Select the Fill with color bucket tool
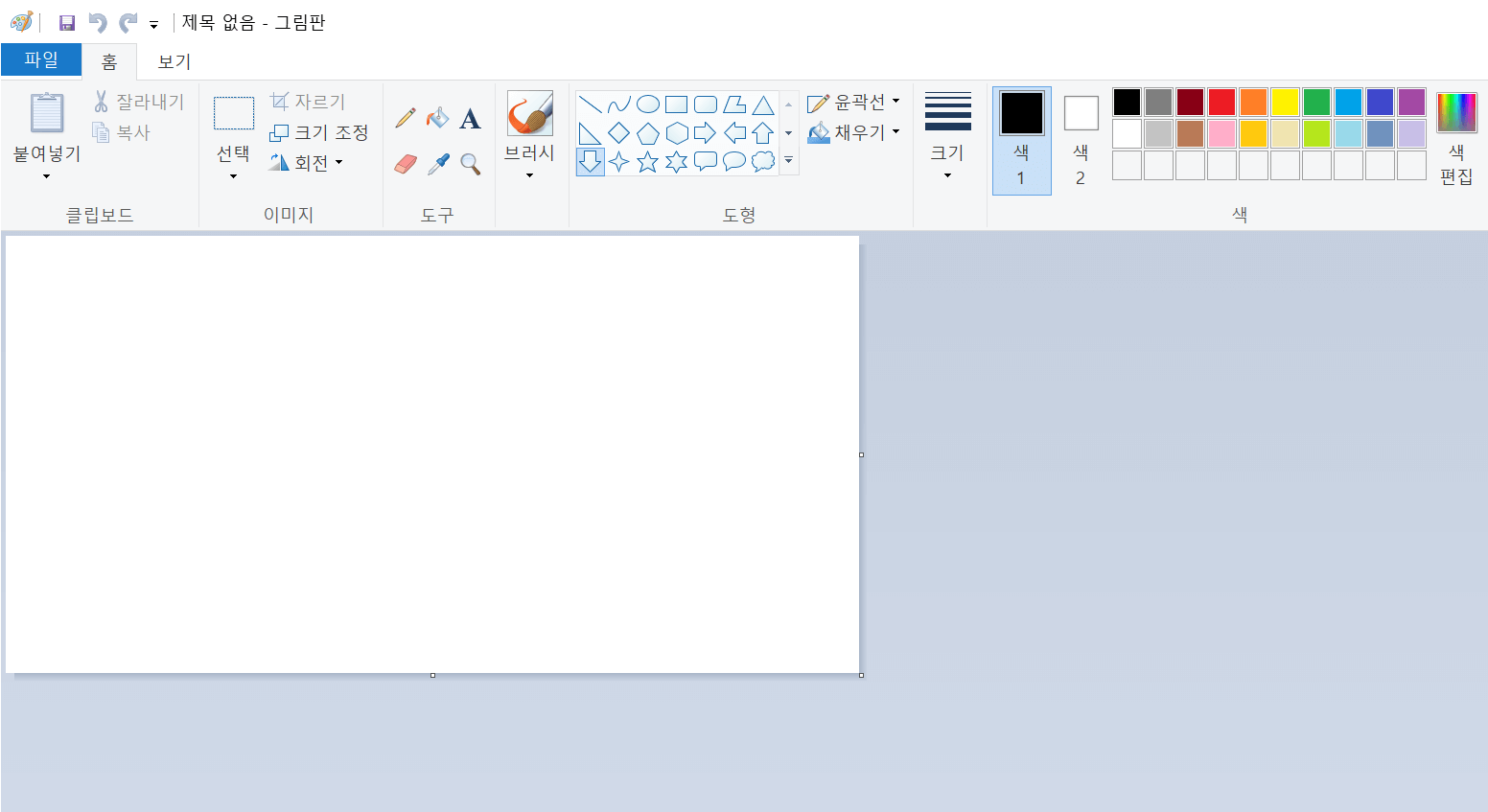 click(x=437, y=118)
